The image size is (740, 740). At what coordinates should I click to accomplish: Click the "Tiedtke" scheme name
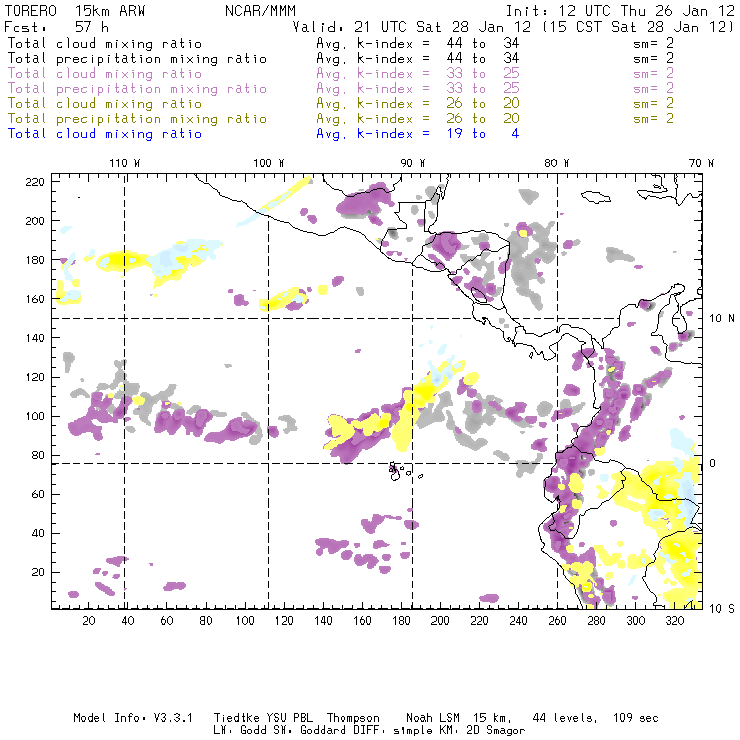coord(236,718)
